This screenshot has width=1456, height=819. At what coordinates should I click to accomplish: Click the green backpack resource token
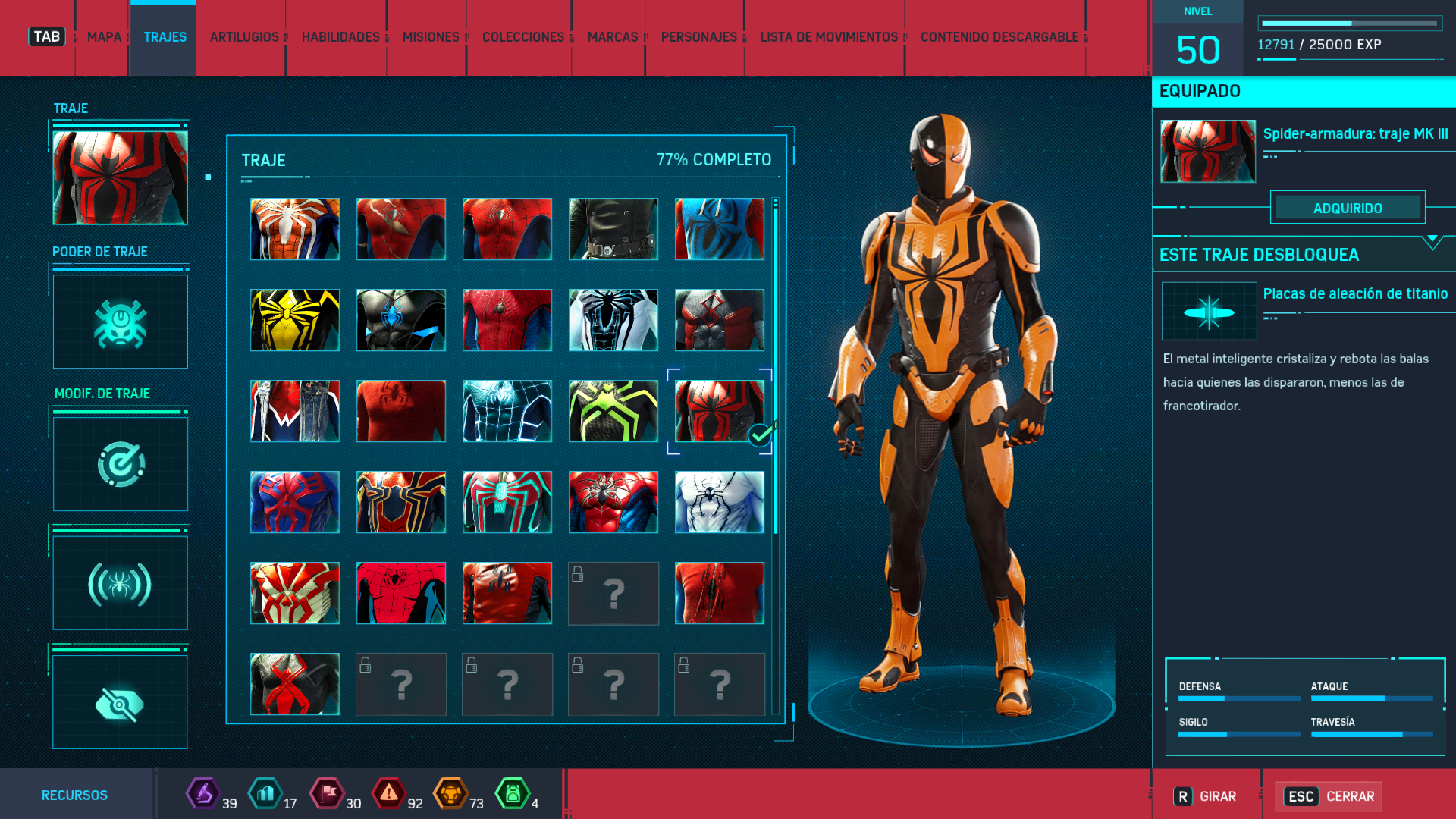[513, 794]
